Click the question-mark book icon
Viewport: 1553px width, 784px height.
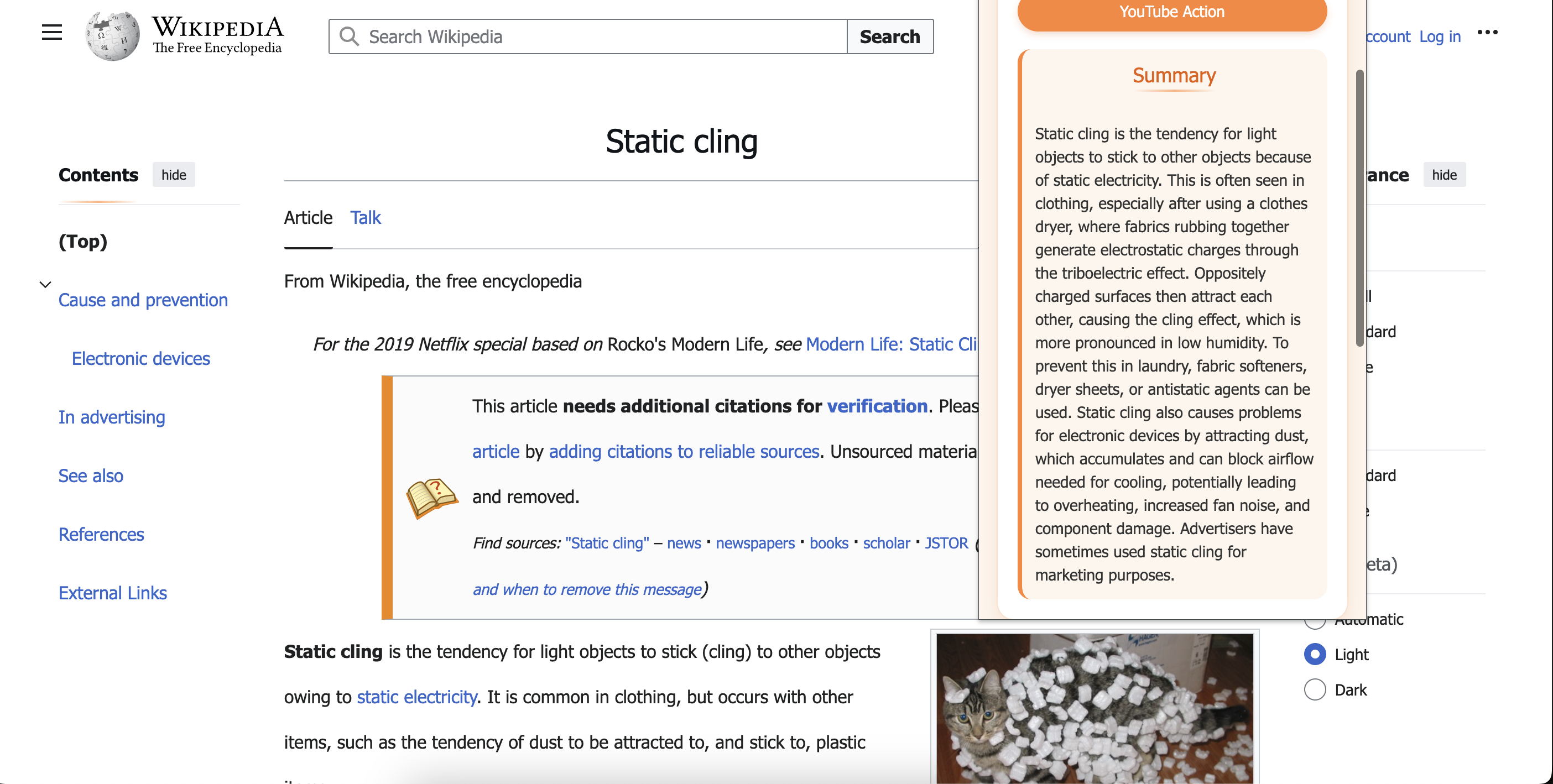tap(431, 498)
